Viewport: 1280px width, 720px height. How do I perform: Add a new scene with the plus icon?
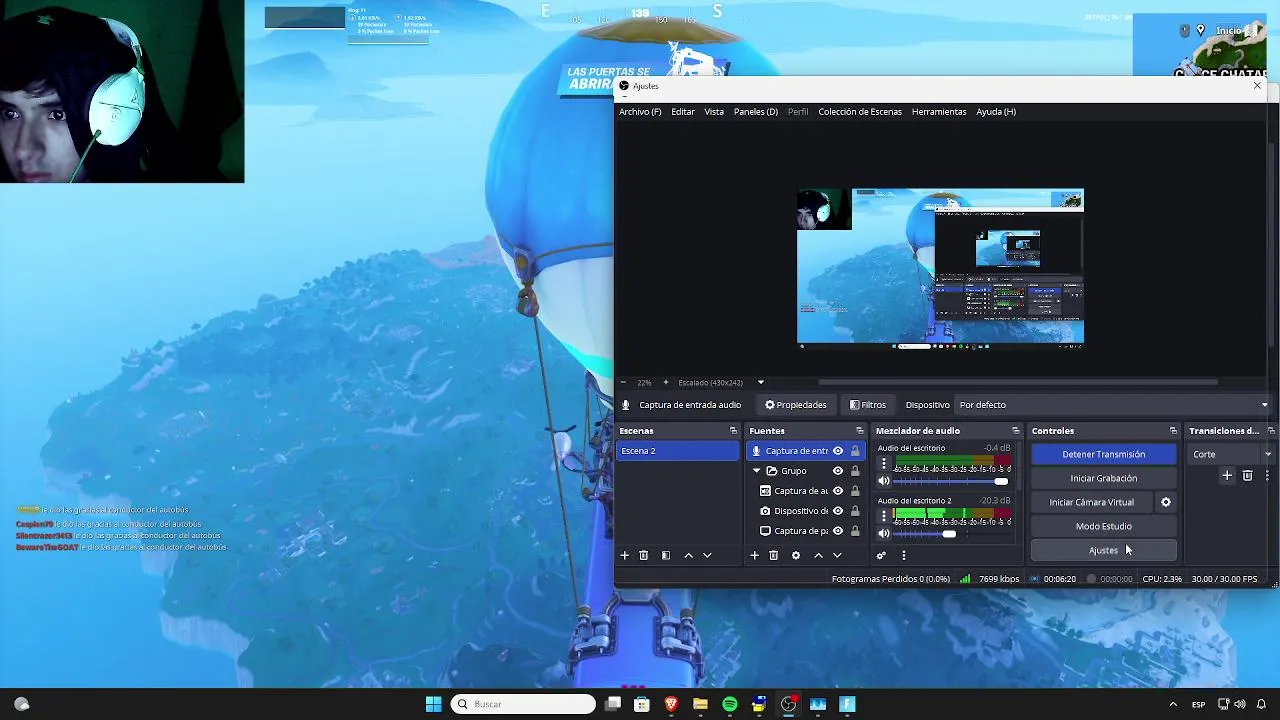pyautogui.click(x=624, y=555)
